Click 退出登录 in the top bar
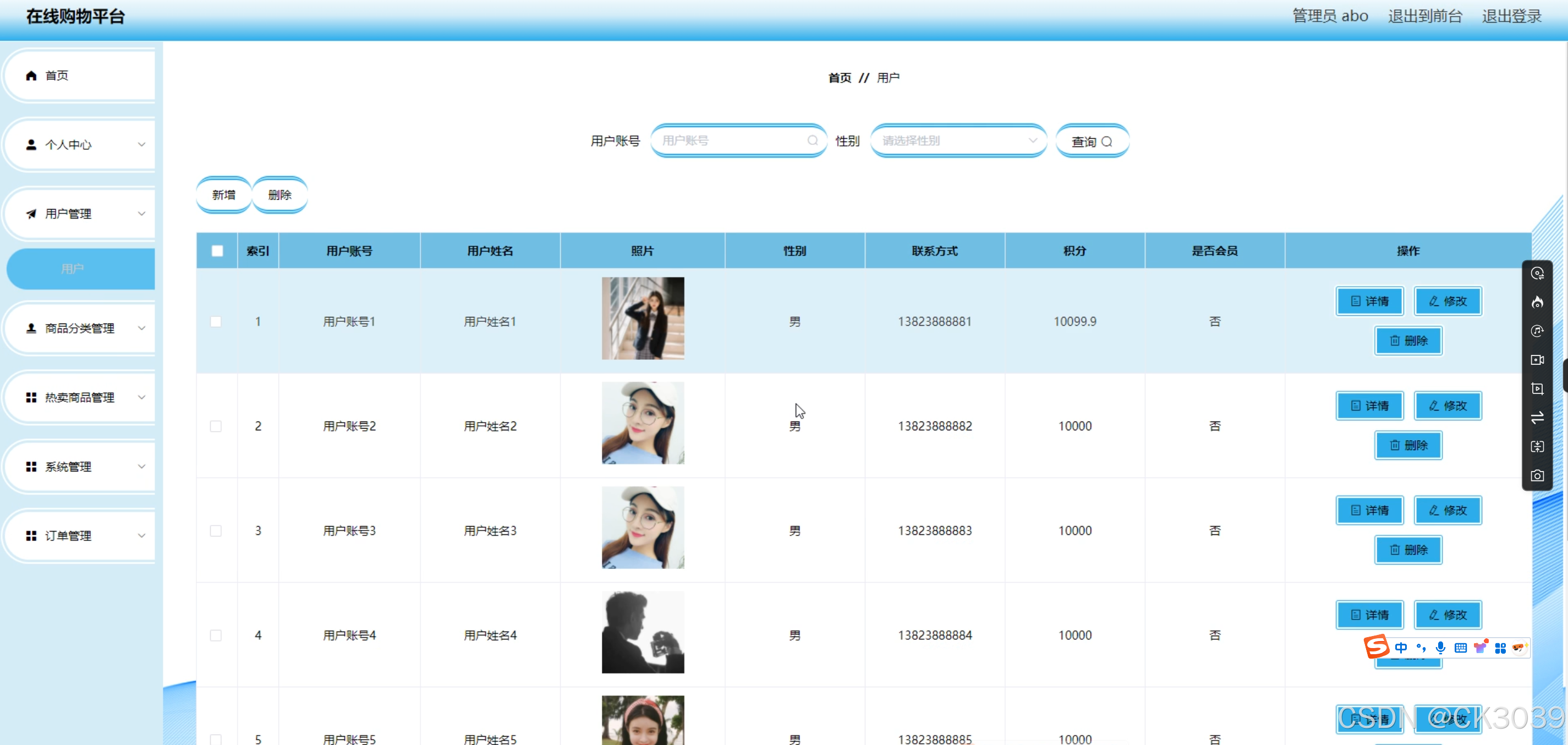This screenshot has width=1568, height=745. [x=1511, y=17]
